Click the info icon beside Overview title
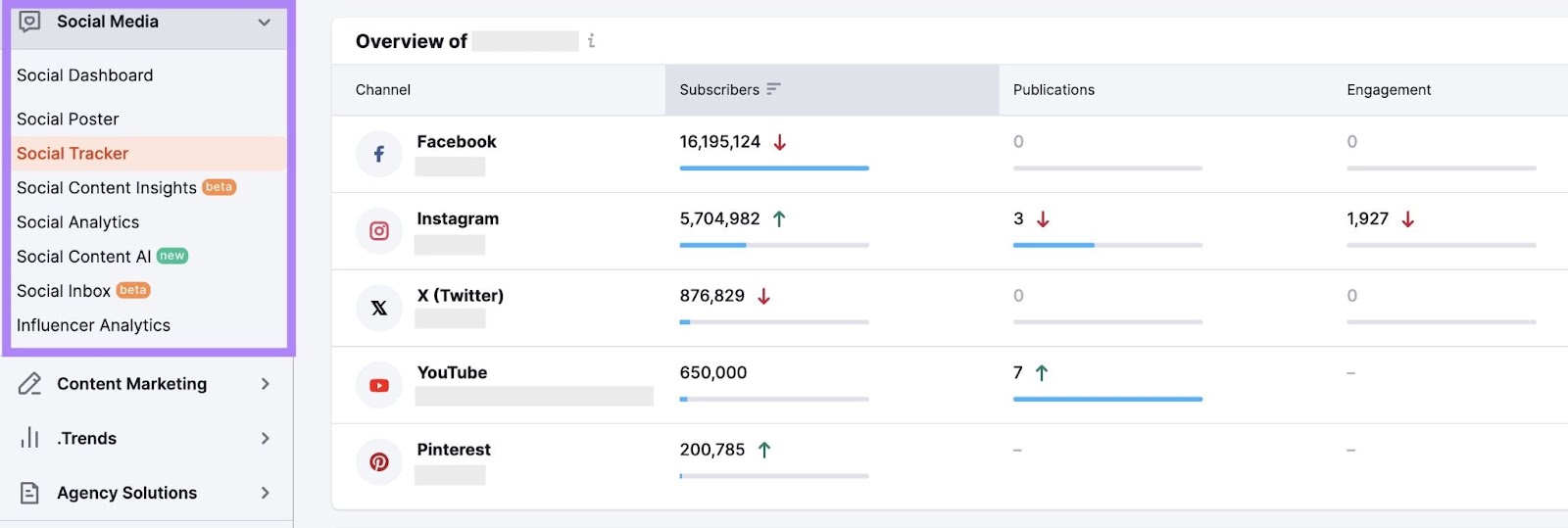This screenshot has width=1568, height=528. pyautogui.click(x=591, y=41)
